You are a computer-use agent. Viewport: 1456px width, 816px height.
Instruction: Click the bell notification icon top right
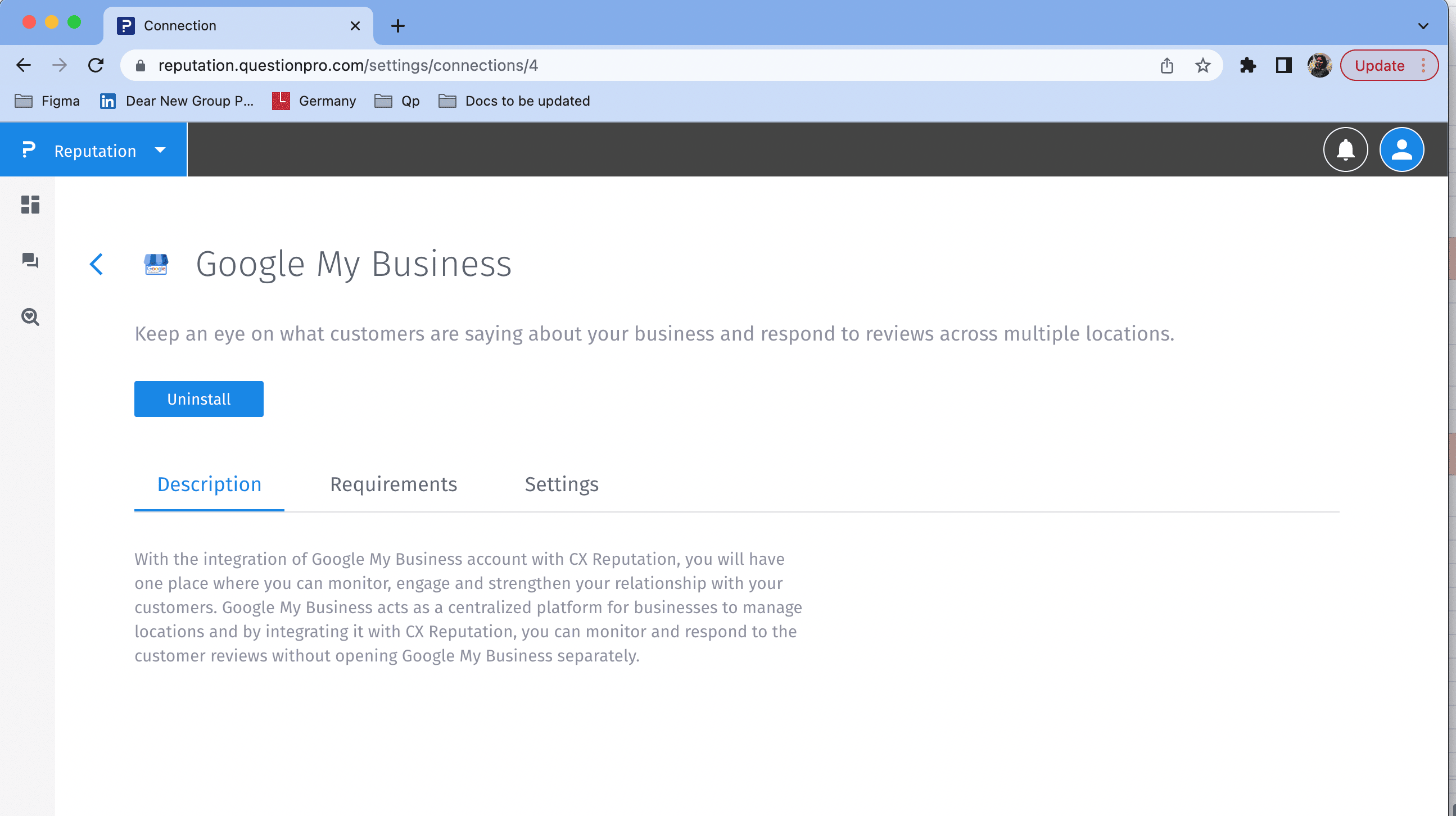[x=1347, y=150]
